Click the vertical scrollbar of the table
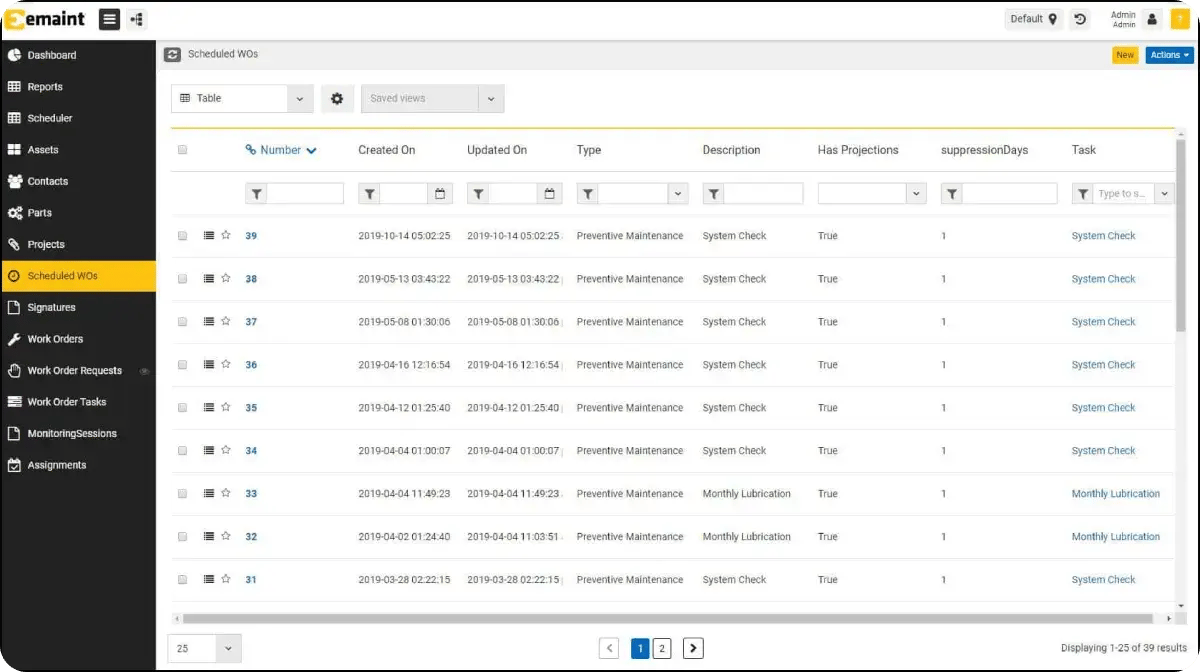The image size is (1200, 672). (1180, 235)
